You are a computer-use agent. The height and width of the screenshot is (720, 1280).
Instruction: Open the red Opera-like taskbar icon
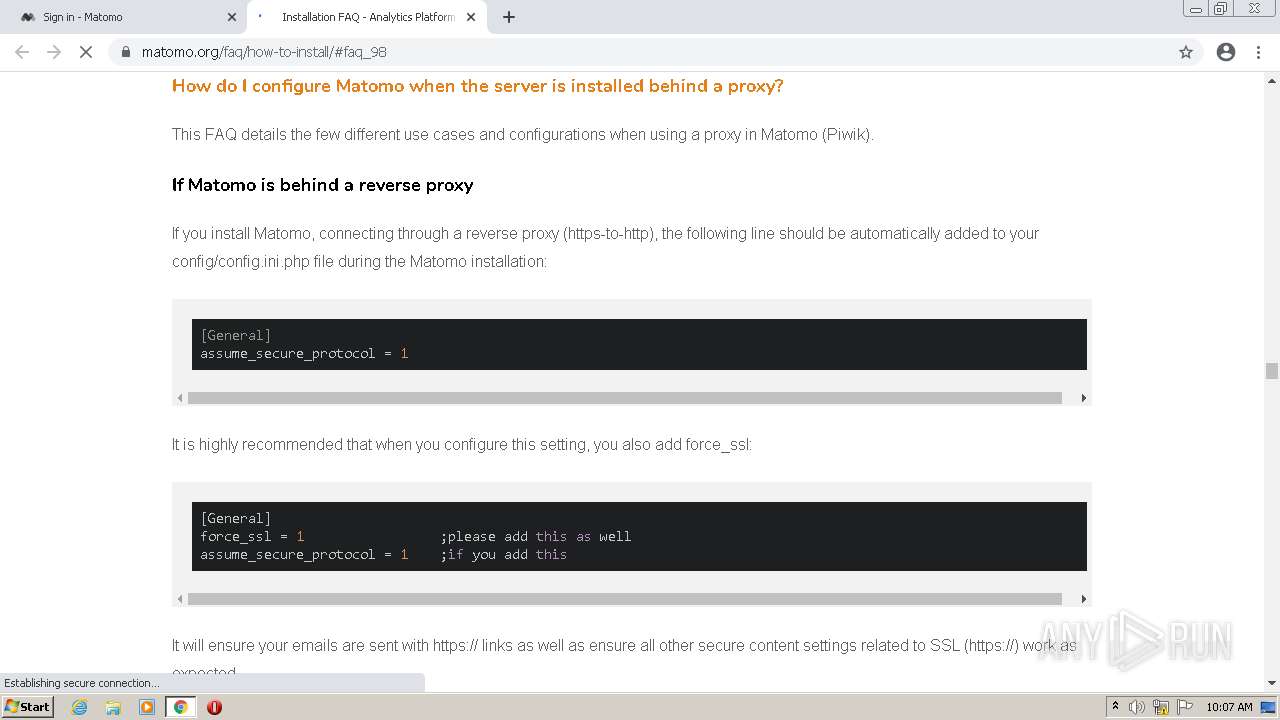click(x=214, y=707)
